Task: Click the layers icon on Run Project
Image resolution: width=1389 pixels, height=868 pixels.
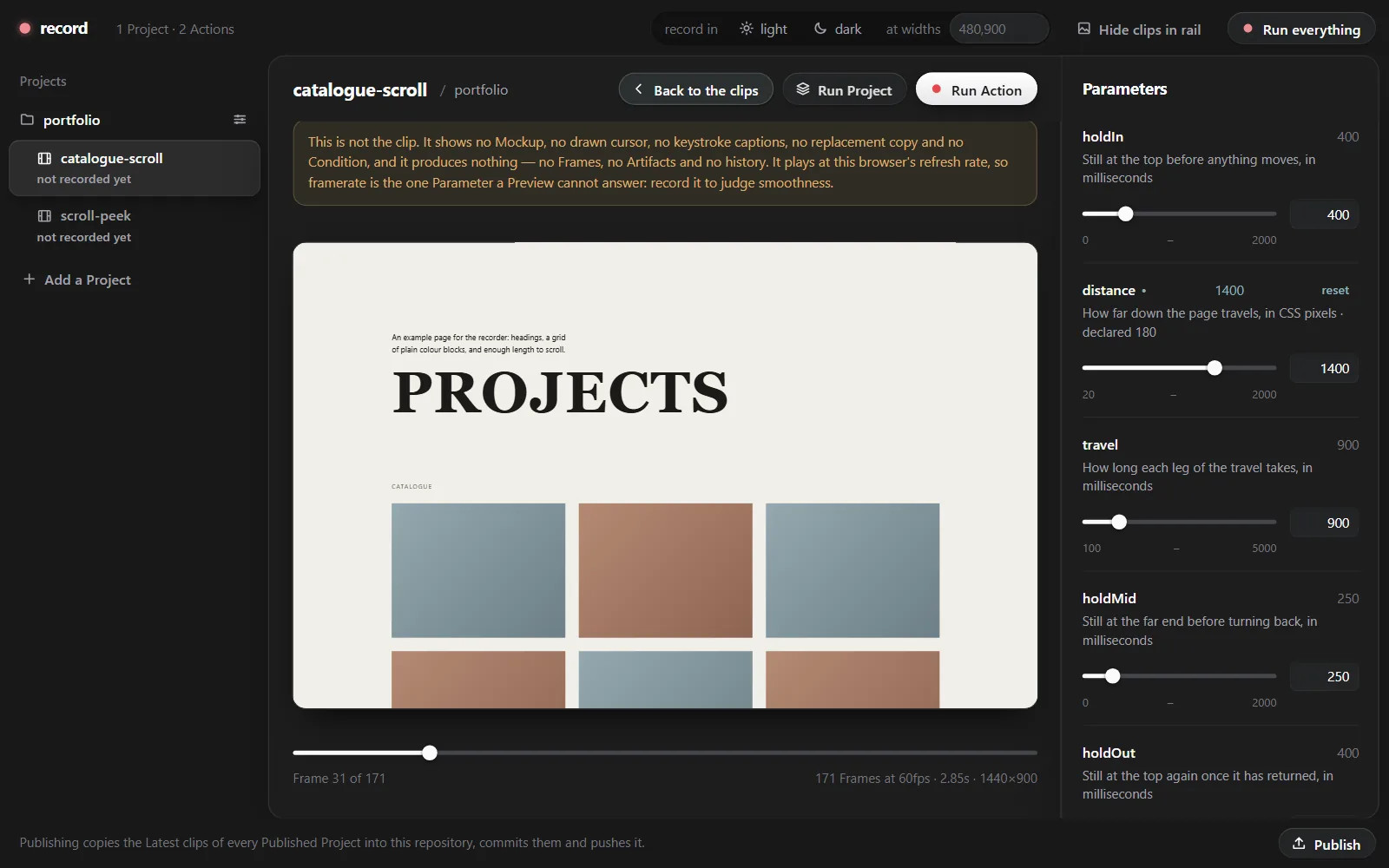Action: click(803, 89)
